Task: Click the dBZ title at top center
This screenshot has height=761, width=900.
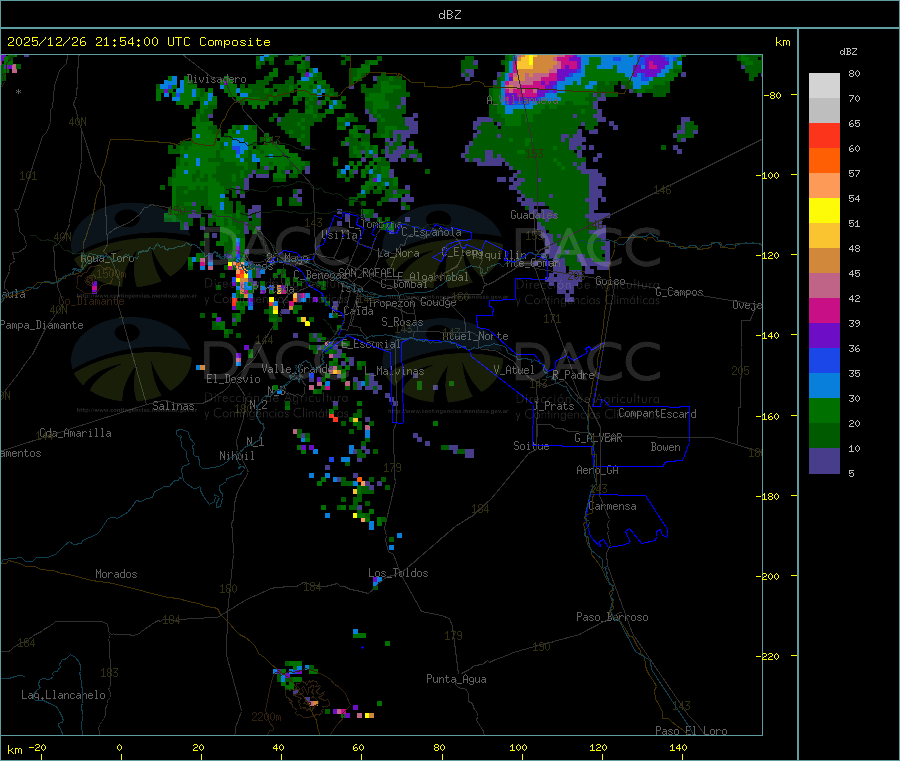Action: tap(449, 15)
